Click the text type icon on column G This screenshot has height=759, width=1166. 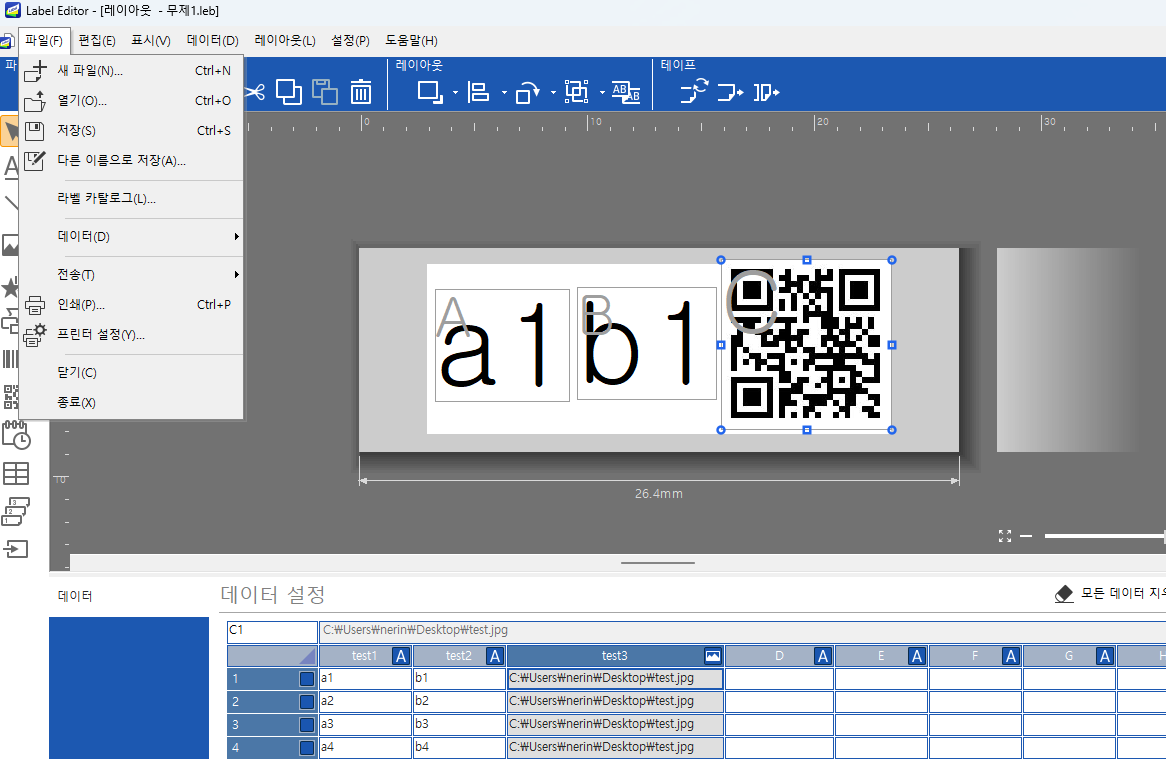tap(1104, 656)
